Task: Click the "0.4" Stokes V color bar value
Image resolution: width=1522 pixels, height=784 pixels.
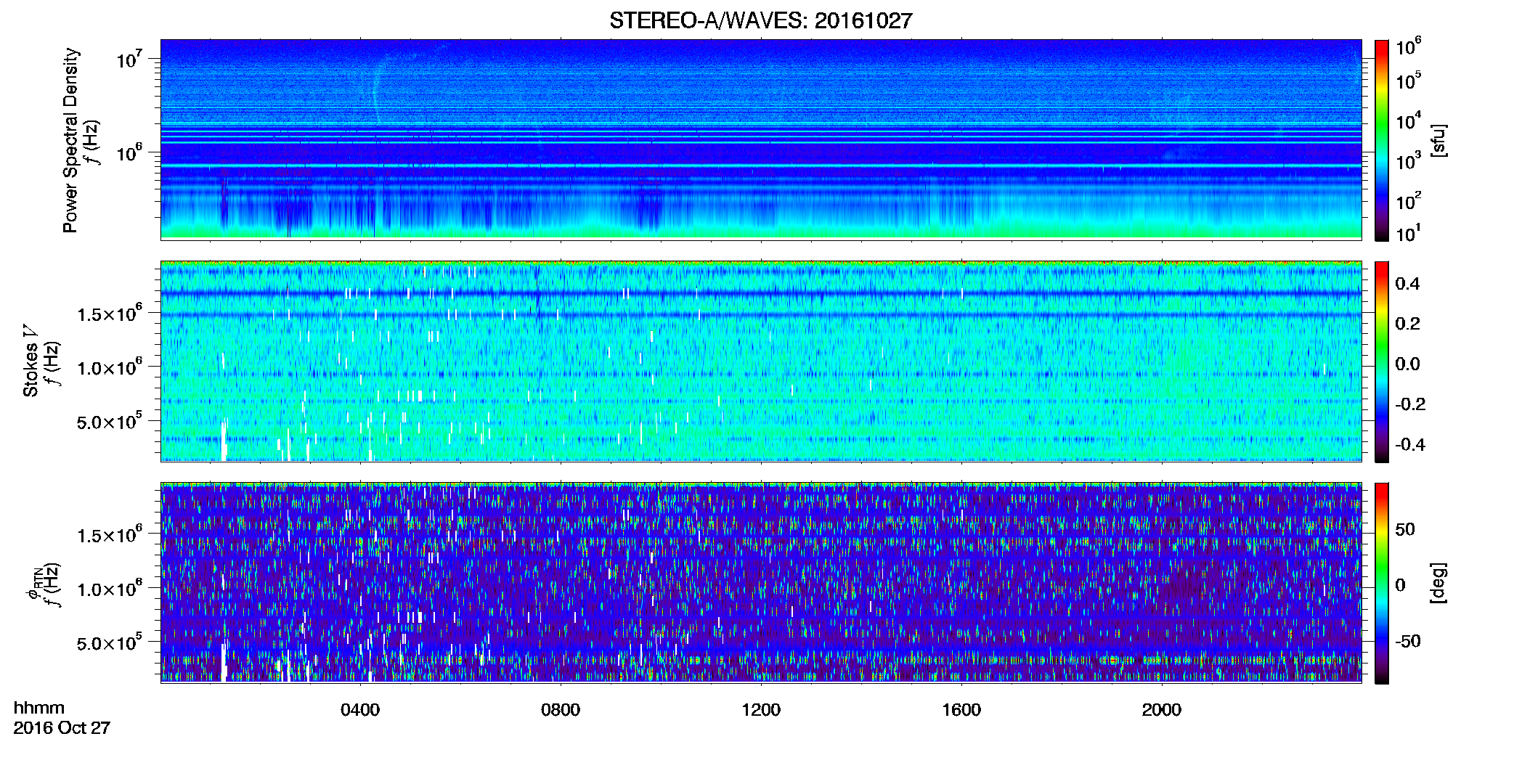Action: pos(1407,284)
